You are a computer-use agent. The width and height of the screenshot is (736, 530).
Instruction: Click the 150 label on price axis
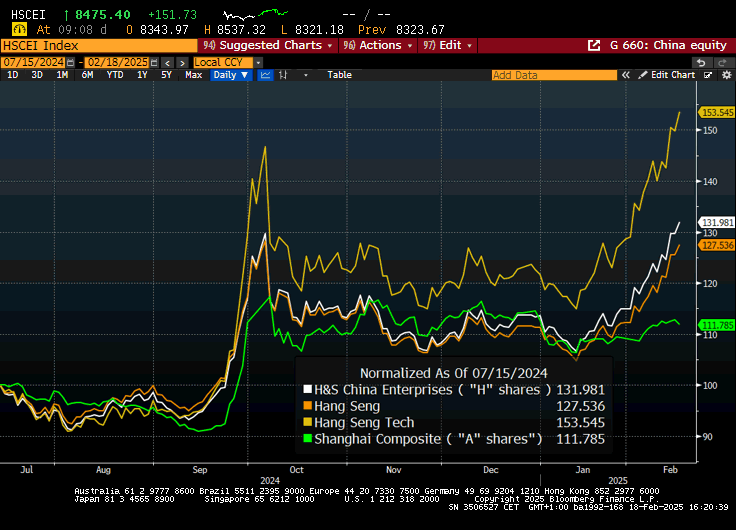point(710,131)
